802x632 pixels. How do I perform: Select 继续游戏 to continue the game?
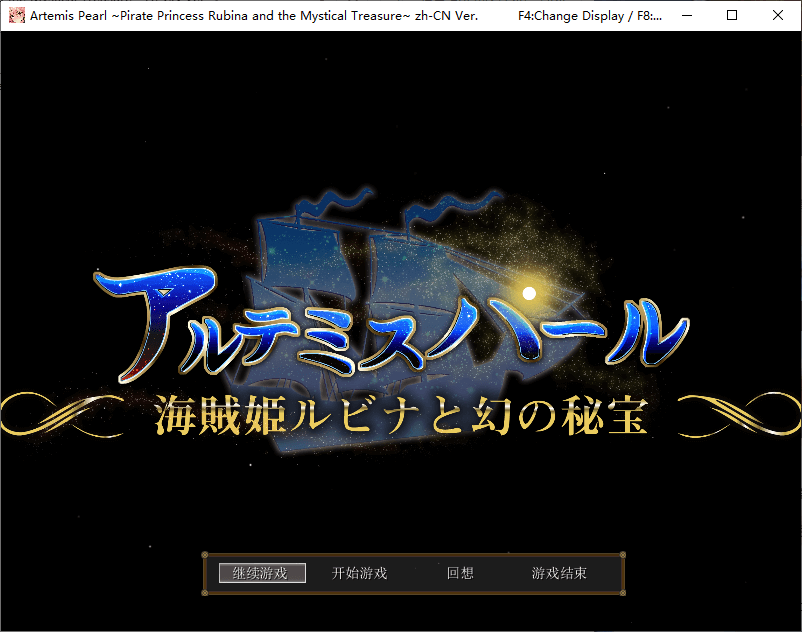click(x=262, y=573)
